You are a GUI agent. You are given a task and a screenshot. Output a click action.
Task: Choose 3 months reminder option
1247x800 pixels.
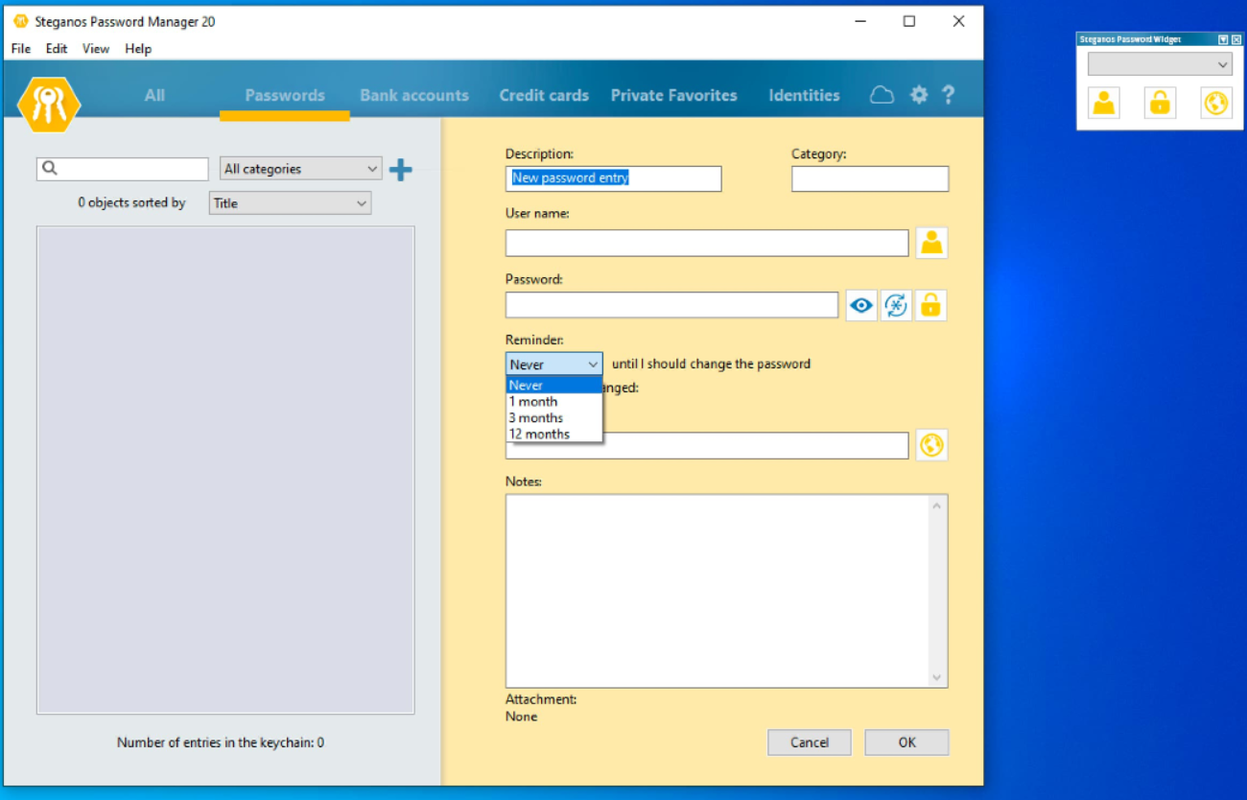click(554, 418)
